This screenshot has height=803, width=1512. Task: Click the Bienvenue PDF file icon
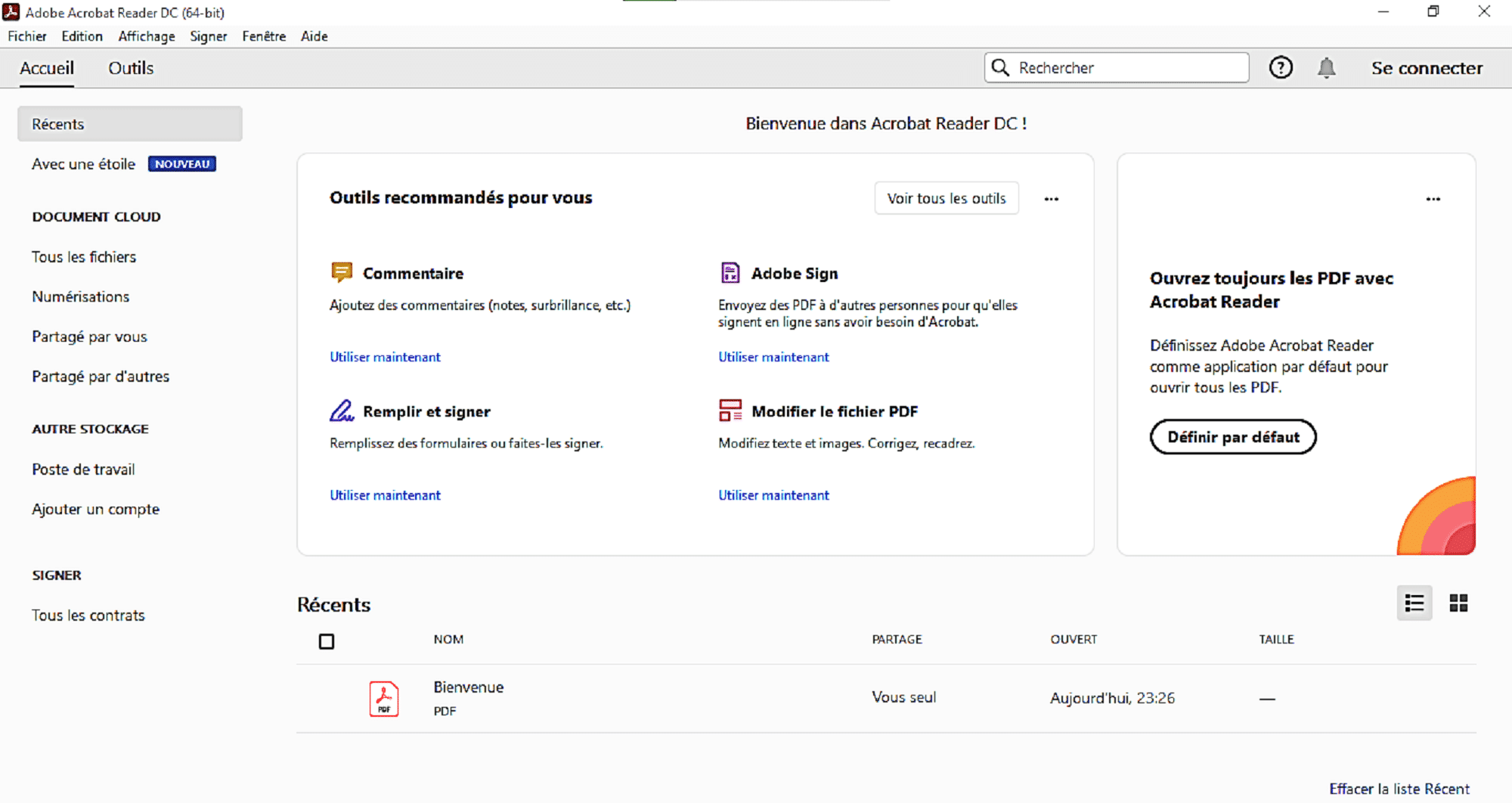point(384,699)
